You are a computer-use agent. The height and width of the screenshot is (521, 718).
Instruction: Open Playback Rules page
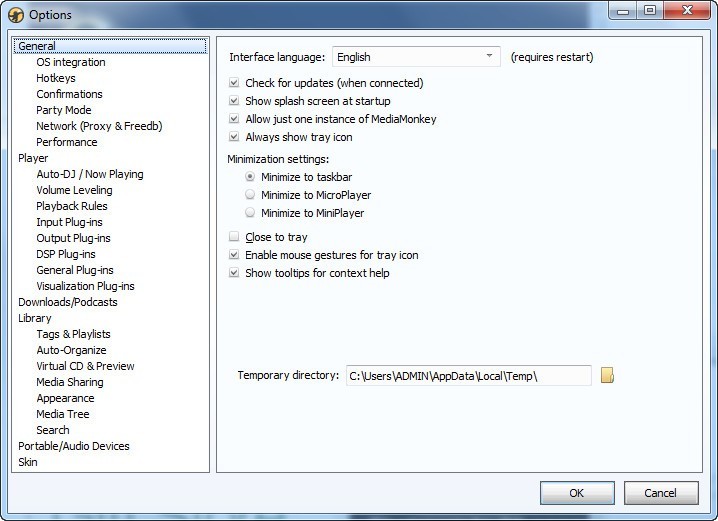(x=72, y=206)
